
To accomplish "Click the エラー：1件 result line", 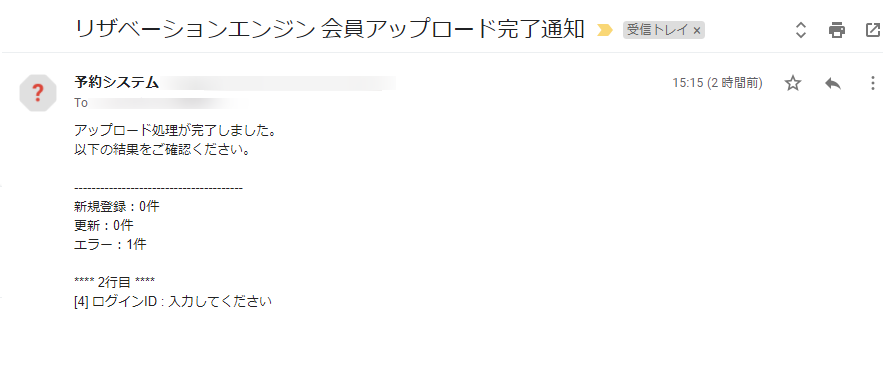I will pos(110,244).
